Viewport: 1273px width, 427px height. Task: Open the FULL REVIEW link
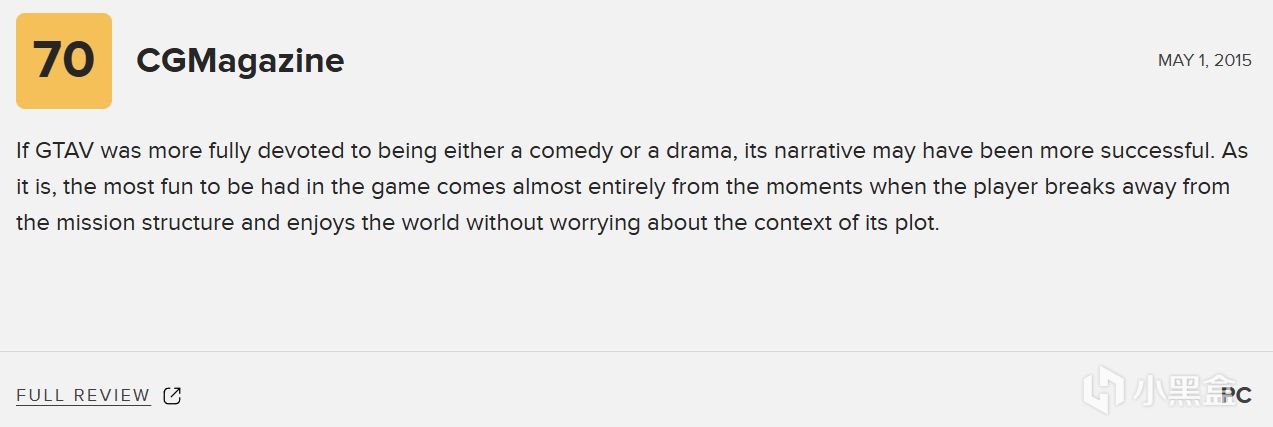click(x=83, y=396)
